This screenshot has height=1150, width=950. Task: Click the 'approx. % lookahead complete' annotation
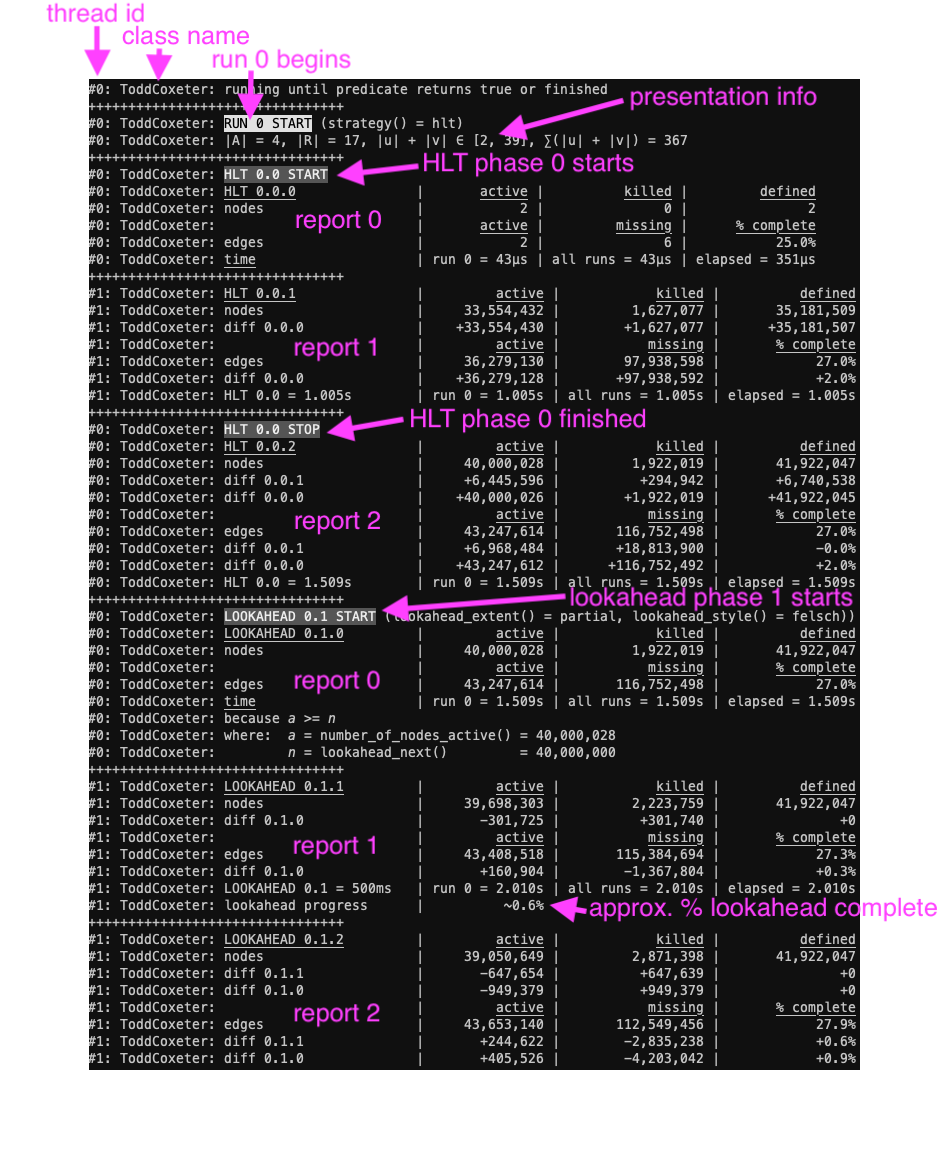(762, 909)
